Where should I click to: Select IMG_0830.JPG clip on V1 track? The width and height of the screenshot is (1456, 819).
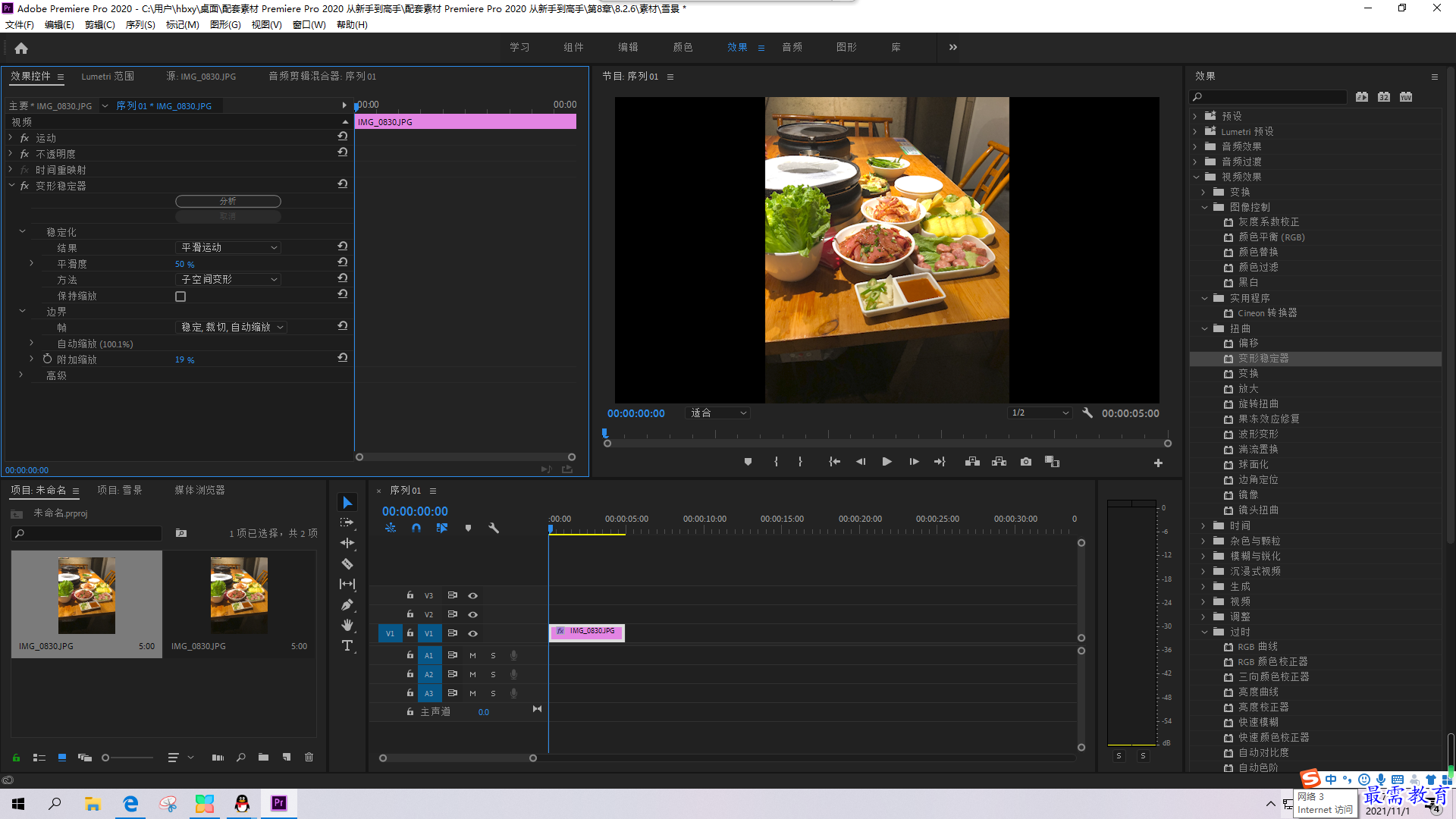click(587, 632)
